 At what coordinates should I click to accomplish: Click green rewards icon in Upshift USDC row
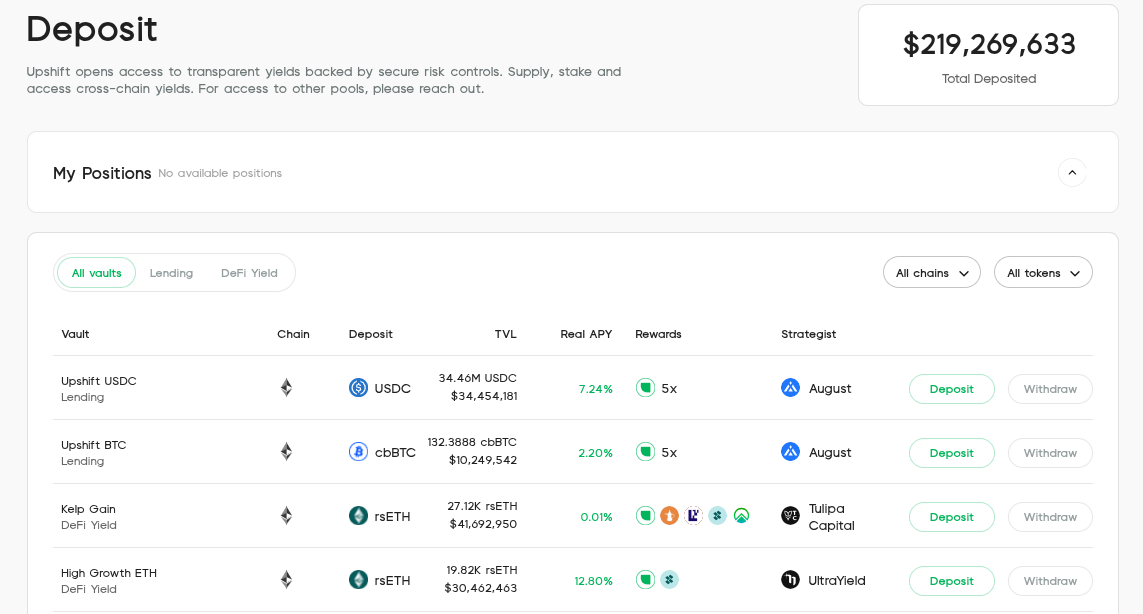click(x=645, y=388)
